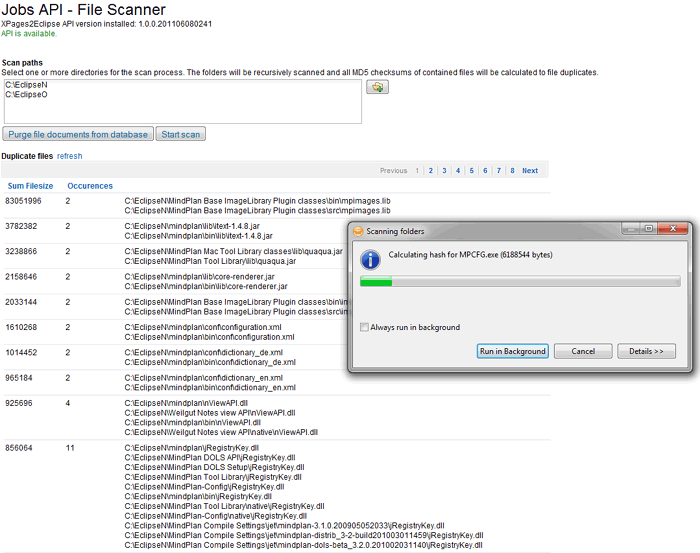Select C:\EclipseN in scan paths list
Screen dimensions: 700x553
26,85
